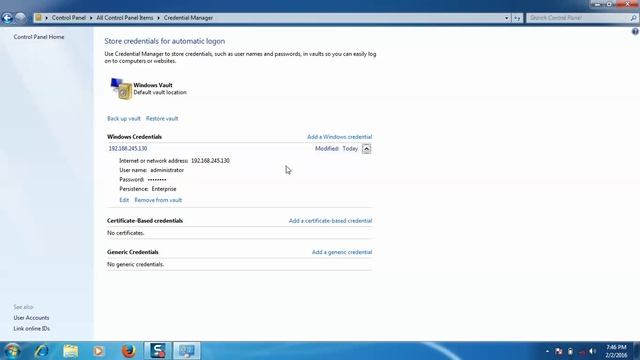This screenshot has height=360, width=640.
Task: Open the Windows Start orb
Action: pyautogui.click(x=12, y=351)
